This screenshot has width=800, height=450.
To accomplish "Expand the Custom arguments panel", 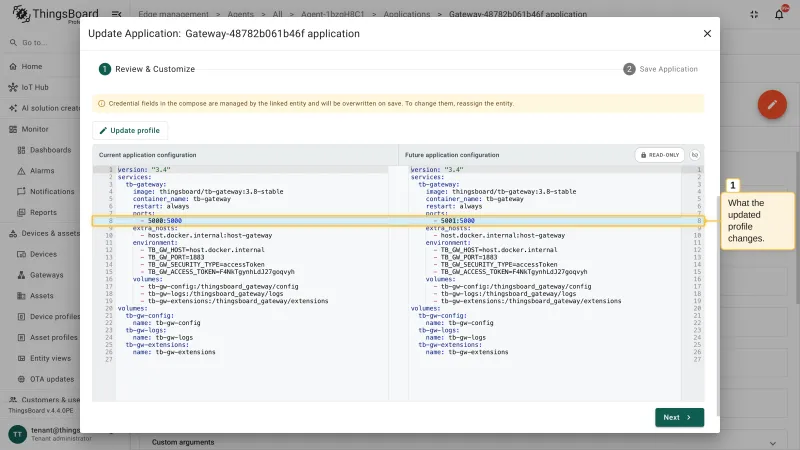I will (772, 443).
